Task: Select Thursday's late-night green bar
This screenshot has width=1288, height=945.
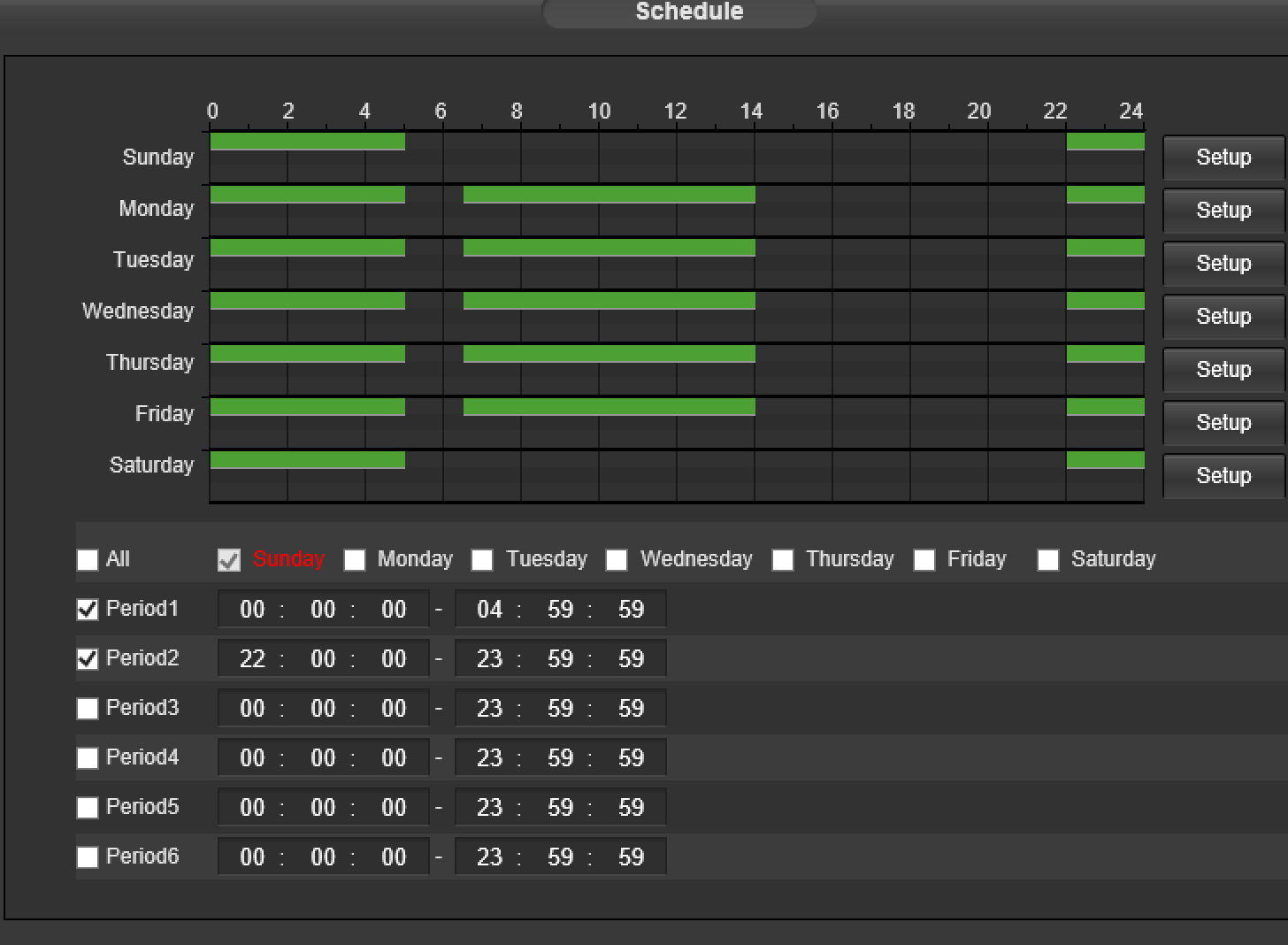Action: click(1106, 354)
